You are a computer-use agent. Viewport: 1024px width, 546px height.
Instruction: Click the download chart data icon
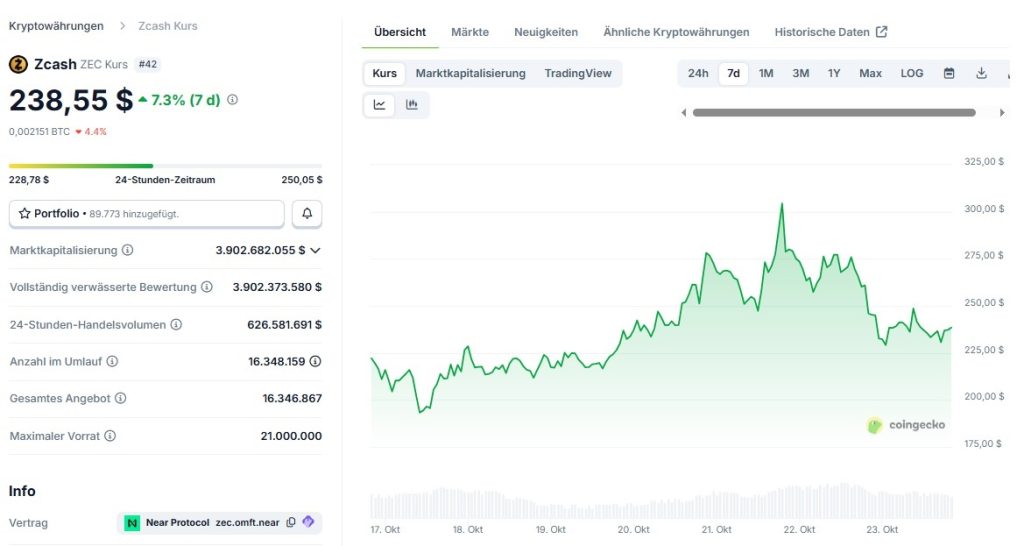pyautogui.click(x=982, y=73)
